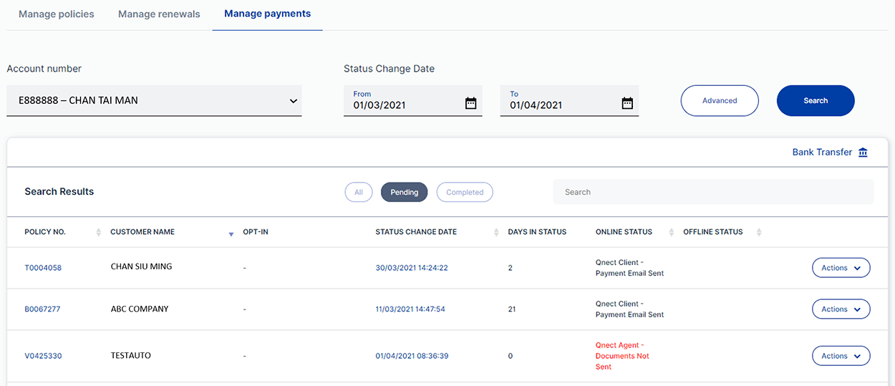Click the DAYS IN STATUS column header
Screen dimensions: 895x386
coord(537,232)
